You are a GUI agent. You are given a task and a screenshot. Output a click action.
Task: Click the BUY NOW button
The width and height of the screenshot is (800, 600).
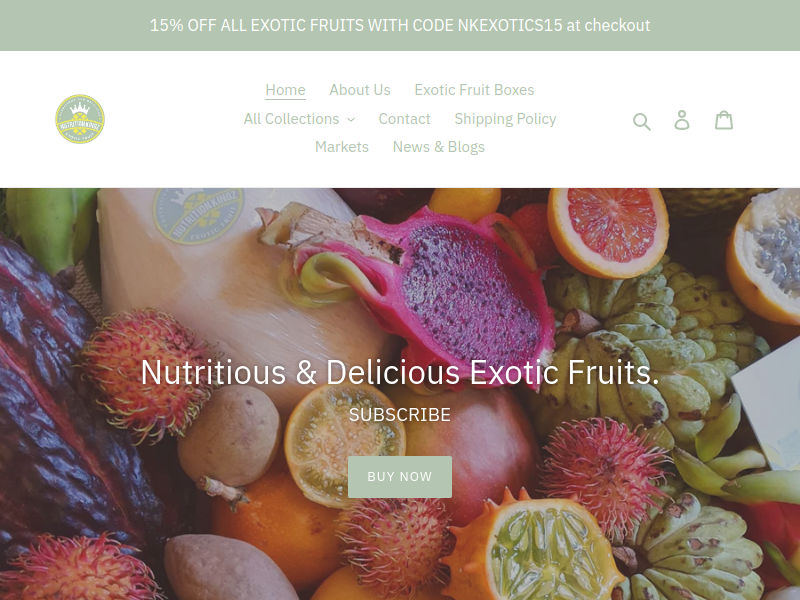(399, 477)
